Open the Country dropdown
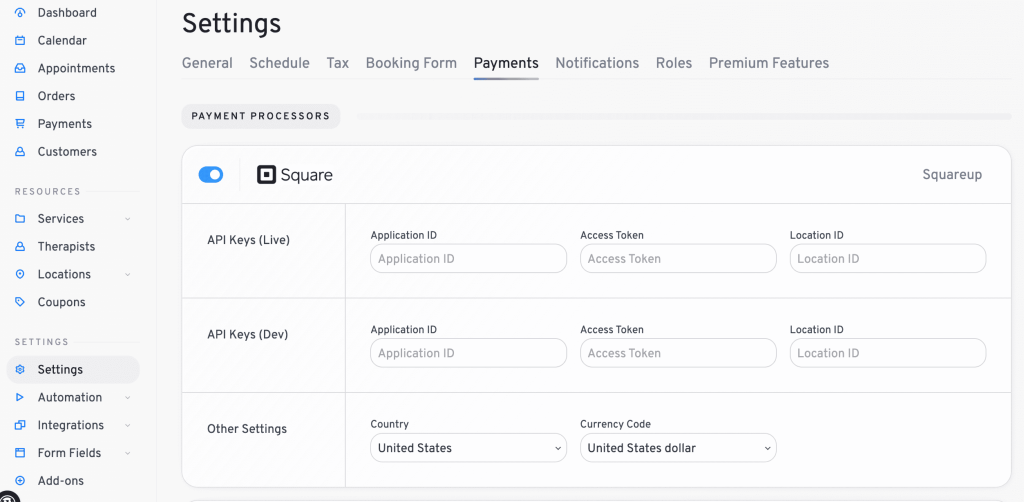This screenshot has width=1024, height=502. click(x=468, y=448)
